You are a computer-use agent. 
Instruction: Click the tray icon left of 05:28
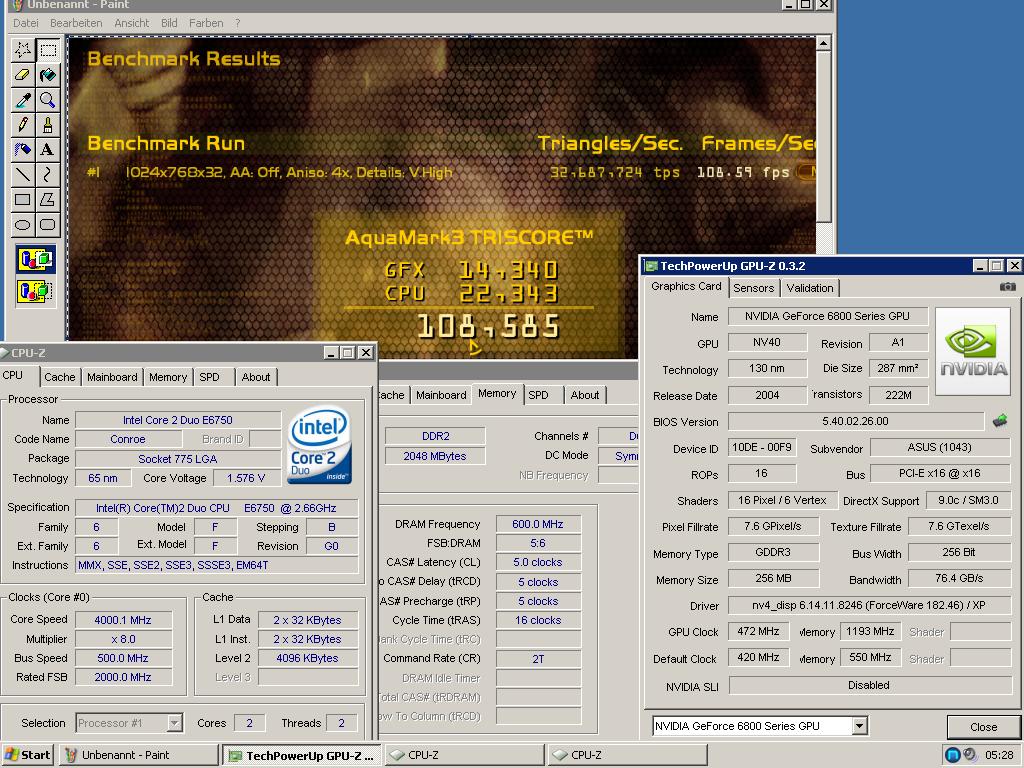[970, 755]
